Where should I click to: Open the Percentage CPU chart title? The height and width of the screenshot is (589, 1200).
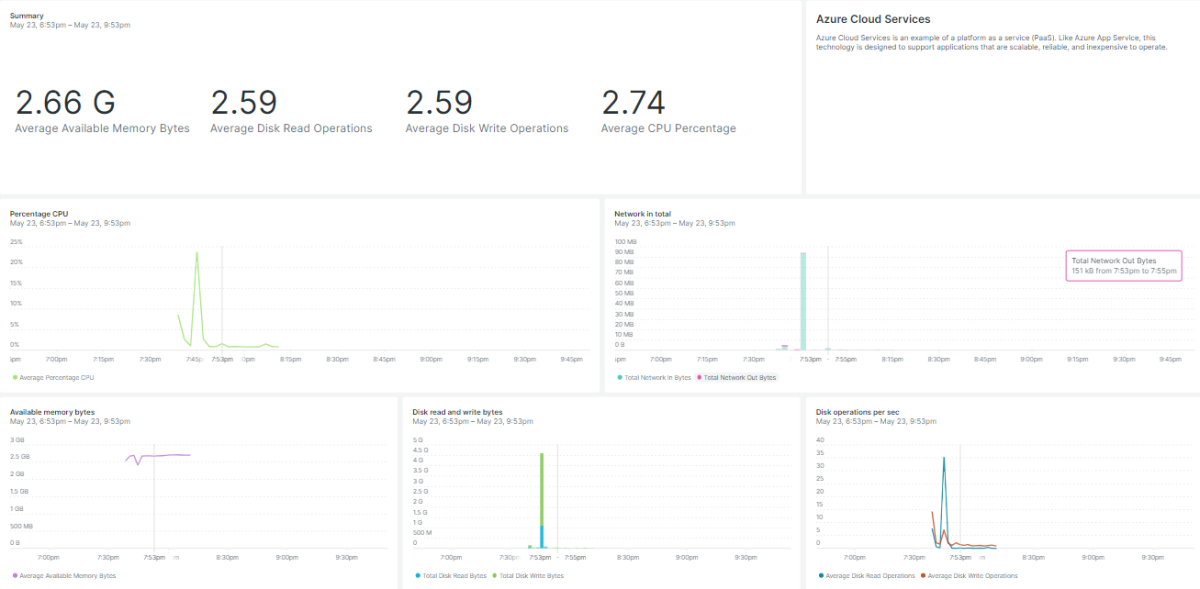point(39,213)
